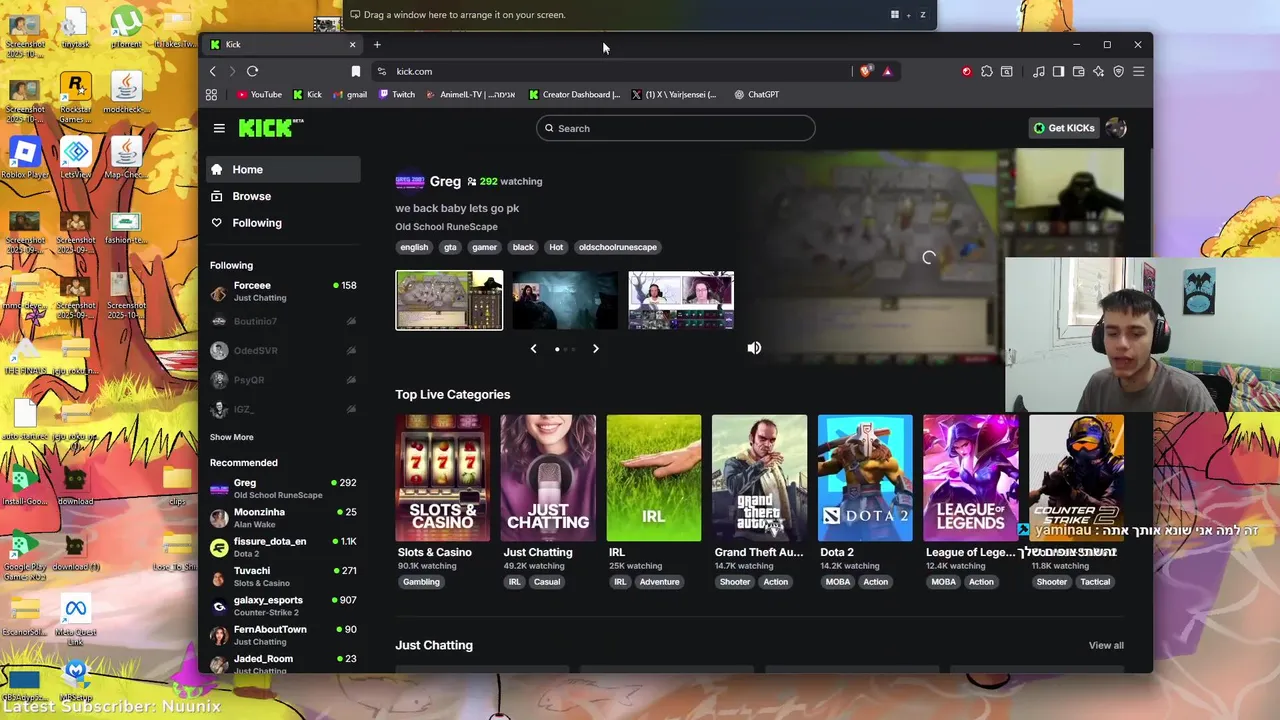Click the Brave VPN shield icon
Viewport: 1280px width, 720px height.
pyautogui.click(x=1118, y=71)
